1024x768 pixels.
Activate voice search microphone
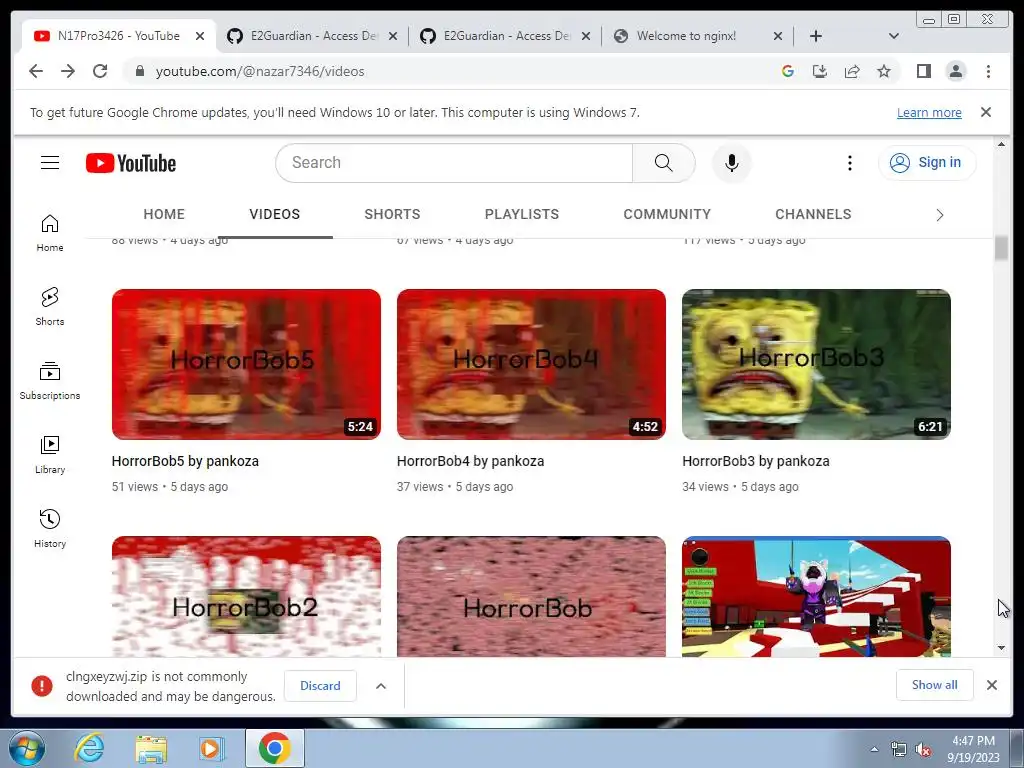tap(731, 163)
